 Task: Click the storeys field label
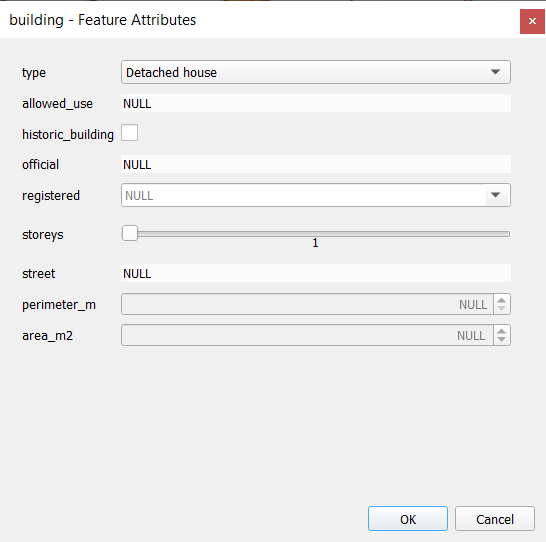[43, 235]
